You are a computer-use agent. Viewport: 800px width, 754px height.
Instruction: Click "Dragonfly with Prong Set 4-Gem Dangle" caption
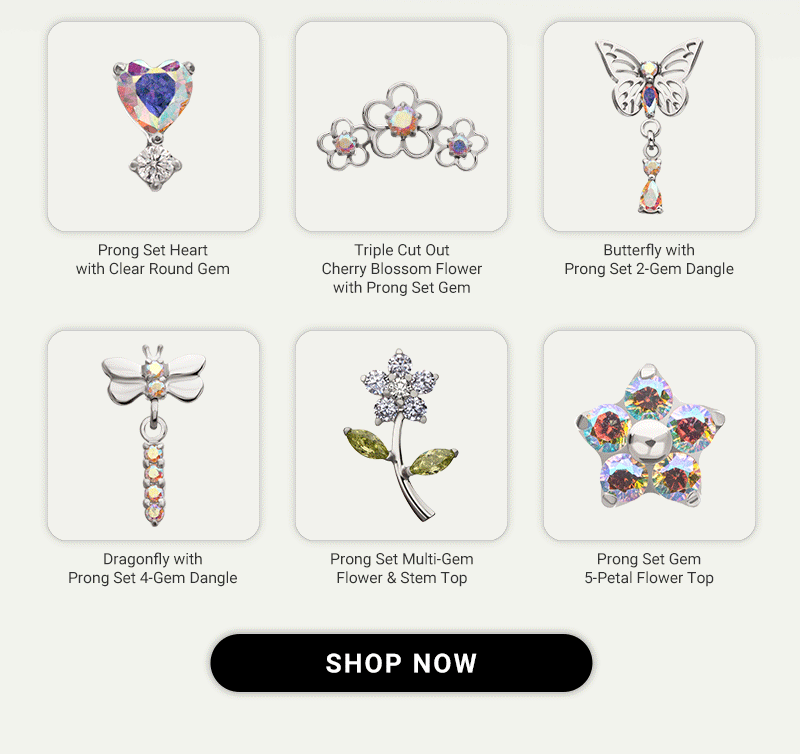(153, 568)
